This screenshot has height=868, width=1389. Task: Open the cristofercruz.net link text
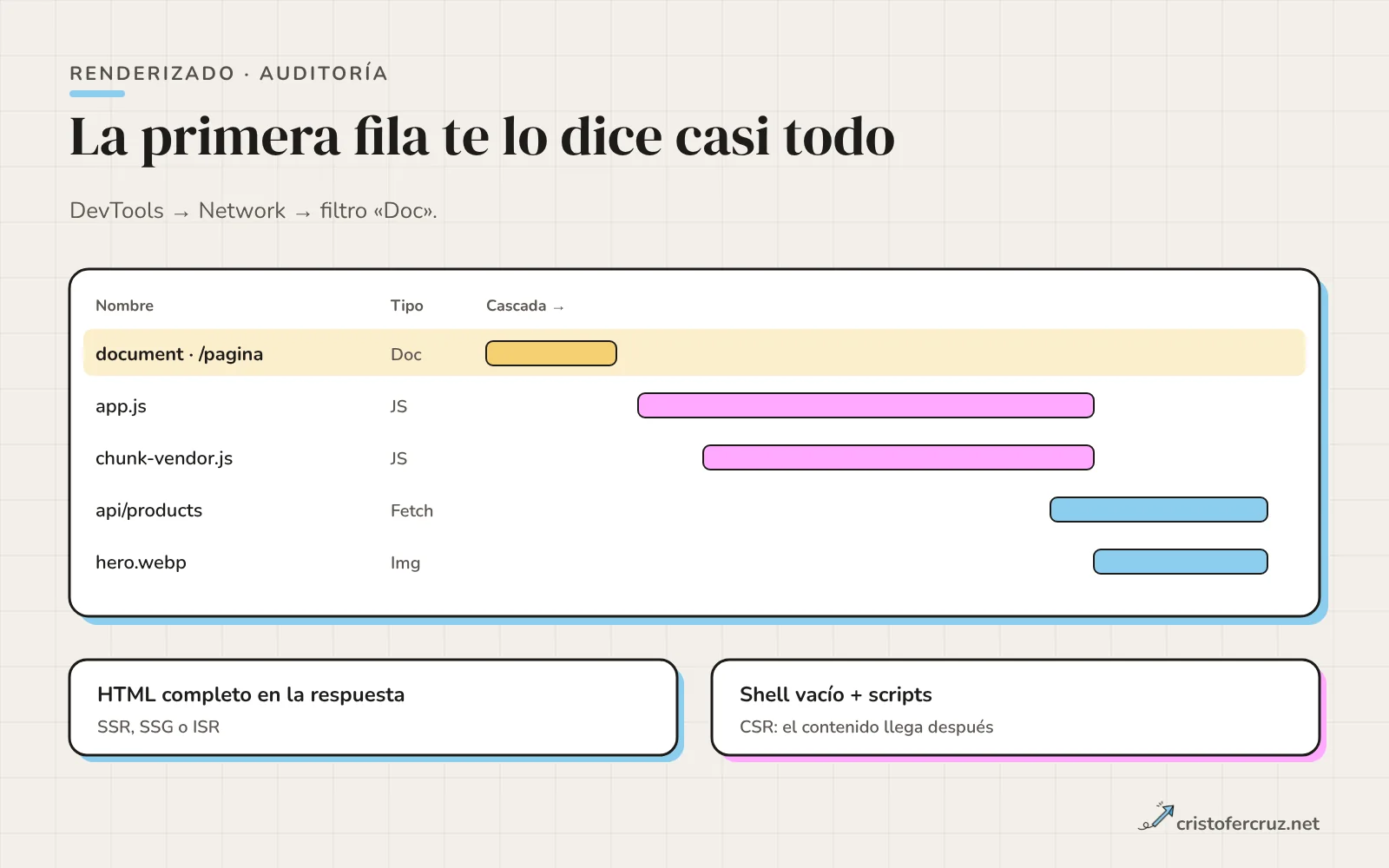tap(1247, 824)
